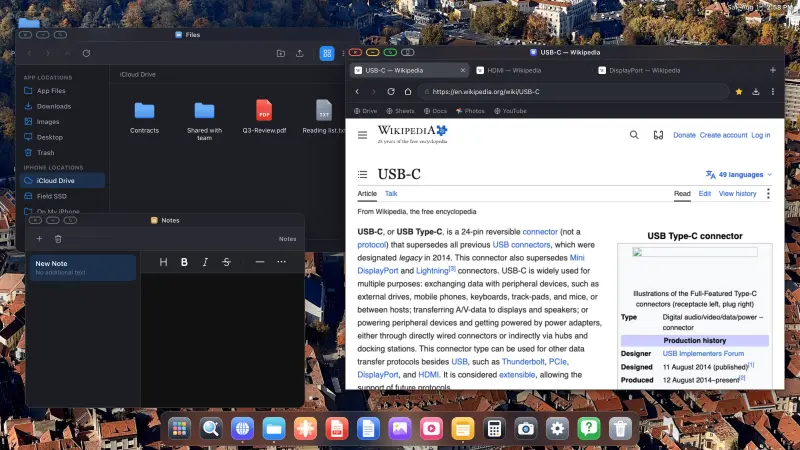Search Wikipedia with the magnifier icon
Image resolution: width=800 pixels, height=450 pixels.
pos(634,135)
